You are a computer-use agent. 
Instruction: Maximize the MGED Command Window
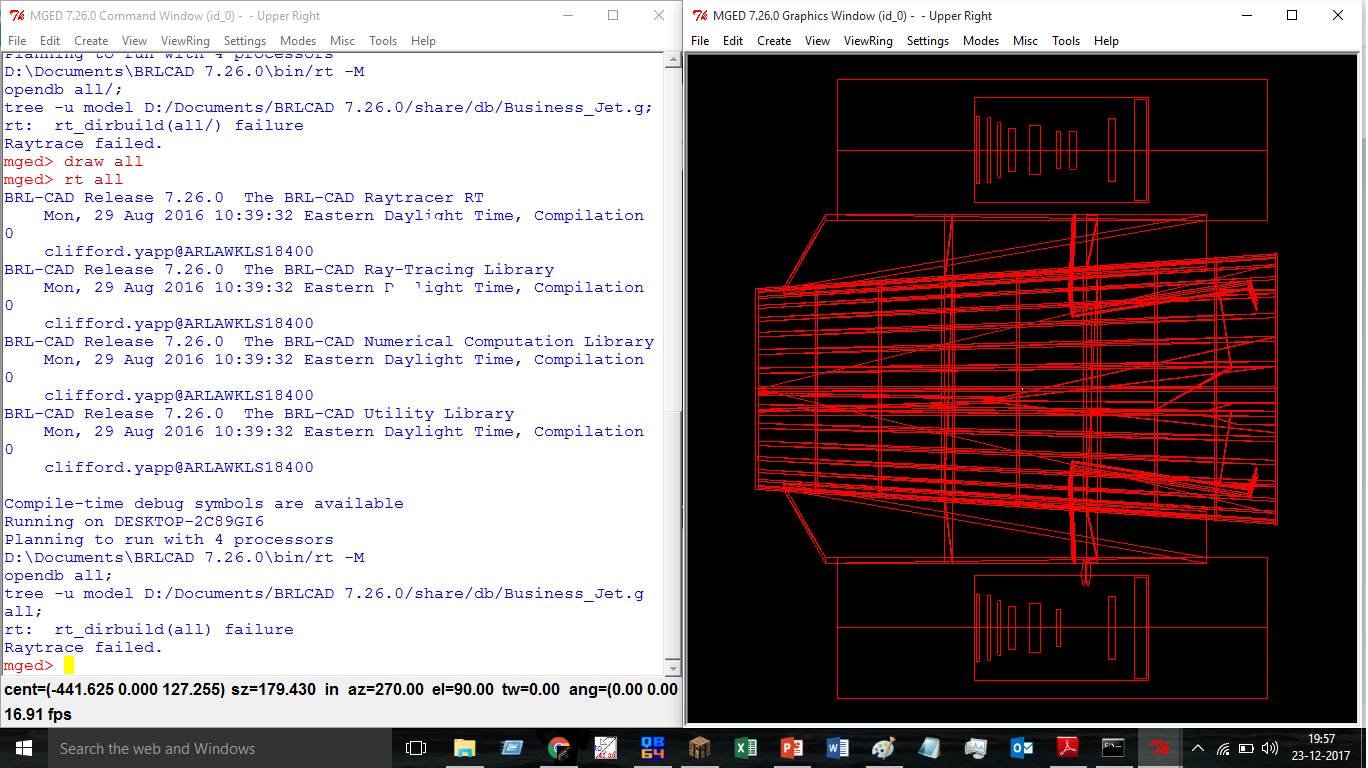[613, 15]
